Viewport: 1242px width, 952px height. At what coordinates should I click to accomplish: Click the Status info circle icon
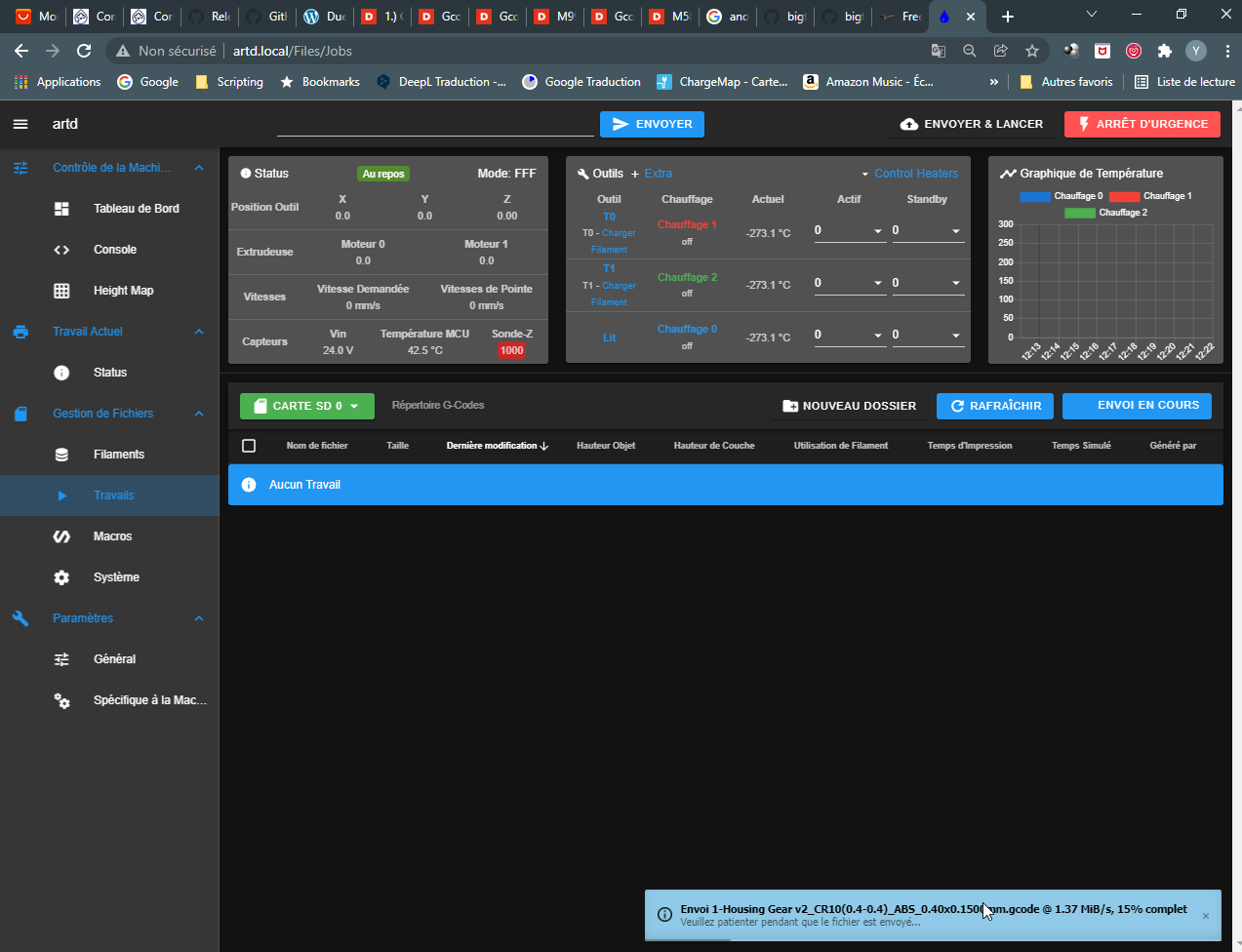pyautogui.click(x=61, y=373)
